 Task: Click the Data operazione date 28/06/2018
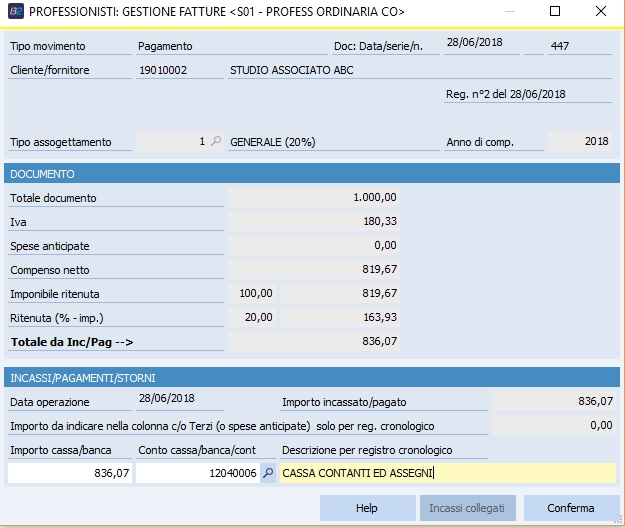pos(168,401)
